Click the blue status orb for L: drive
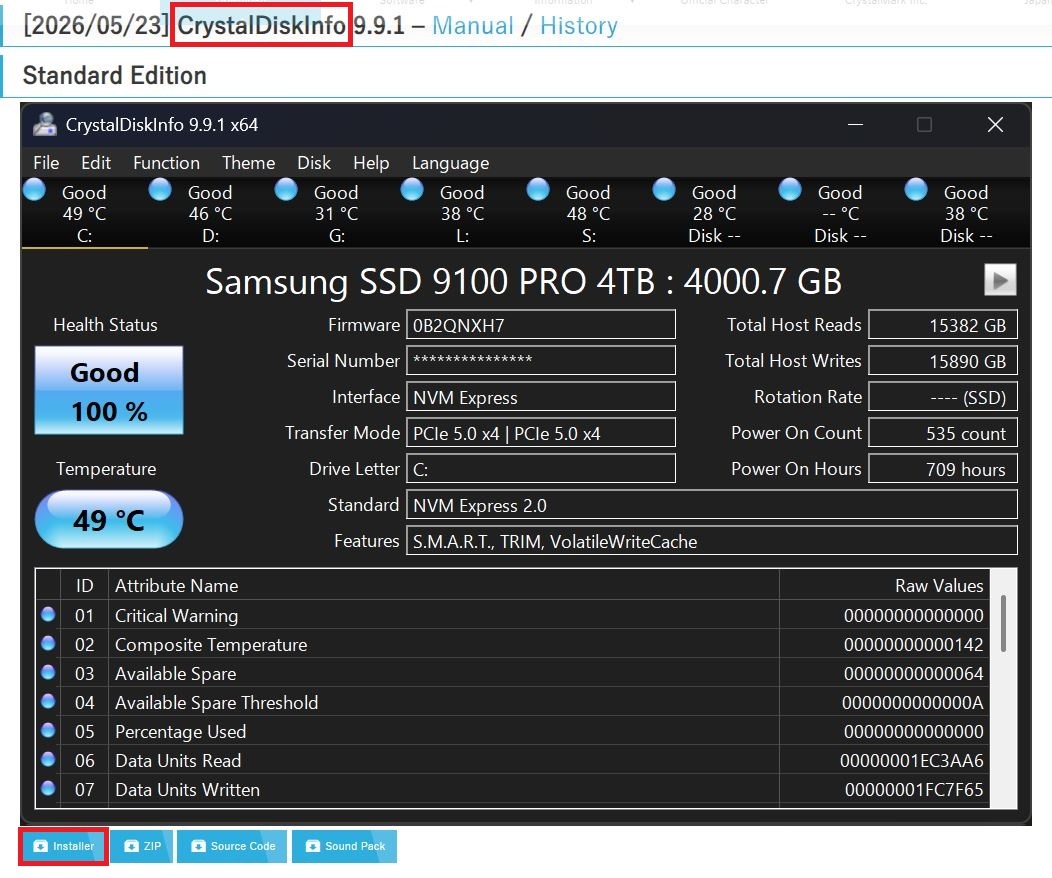Image resolution: width=1052 pixels, height=878 pixels. (x=412, y=190)
